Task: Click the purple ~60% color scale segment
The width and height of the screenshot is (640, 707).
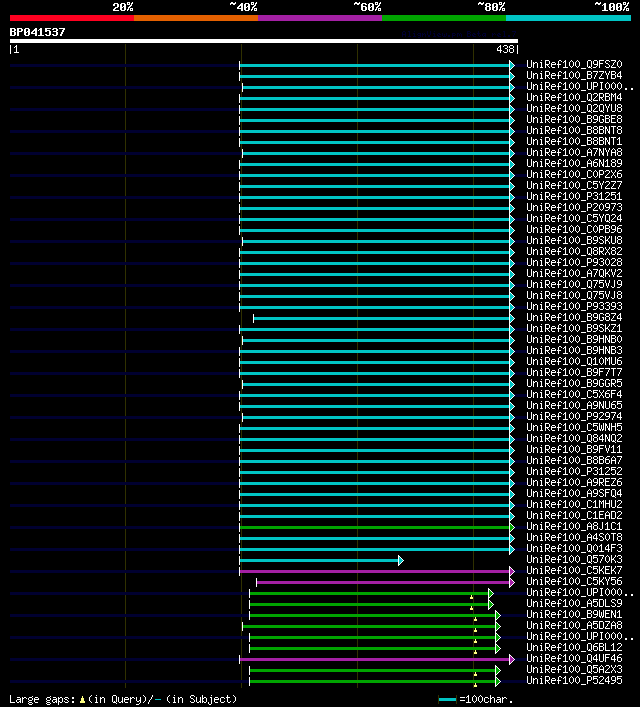Action: point(320,18)
